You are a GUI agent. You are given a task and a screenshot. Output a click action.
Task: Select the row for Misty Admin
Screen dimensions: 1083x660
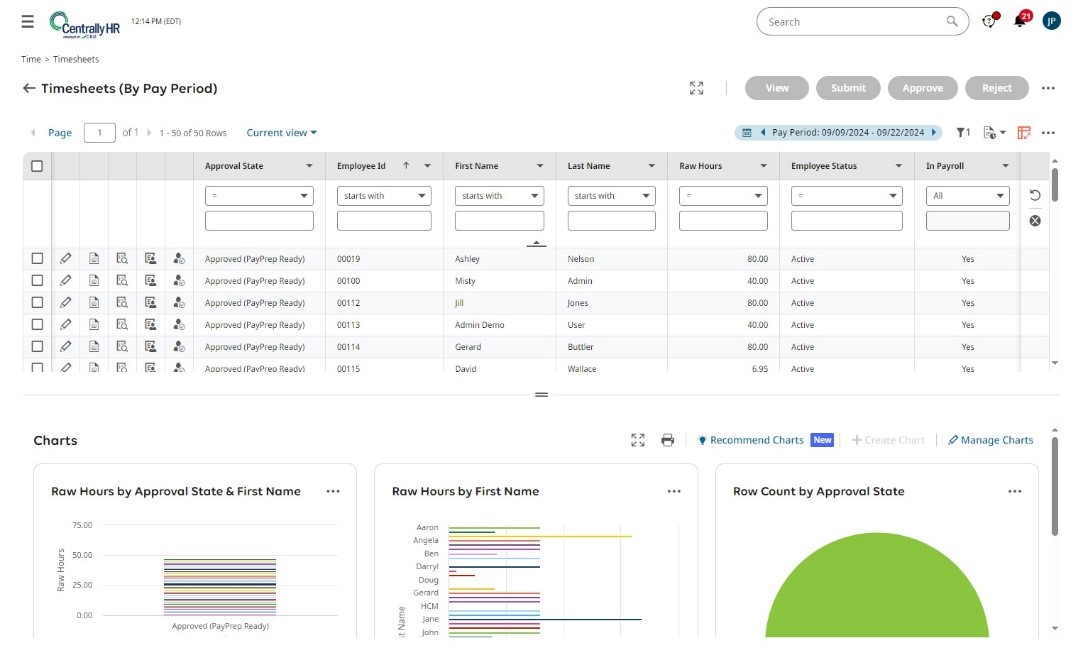point(37,281)
